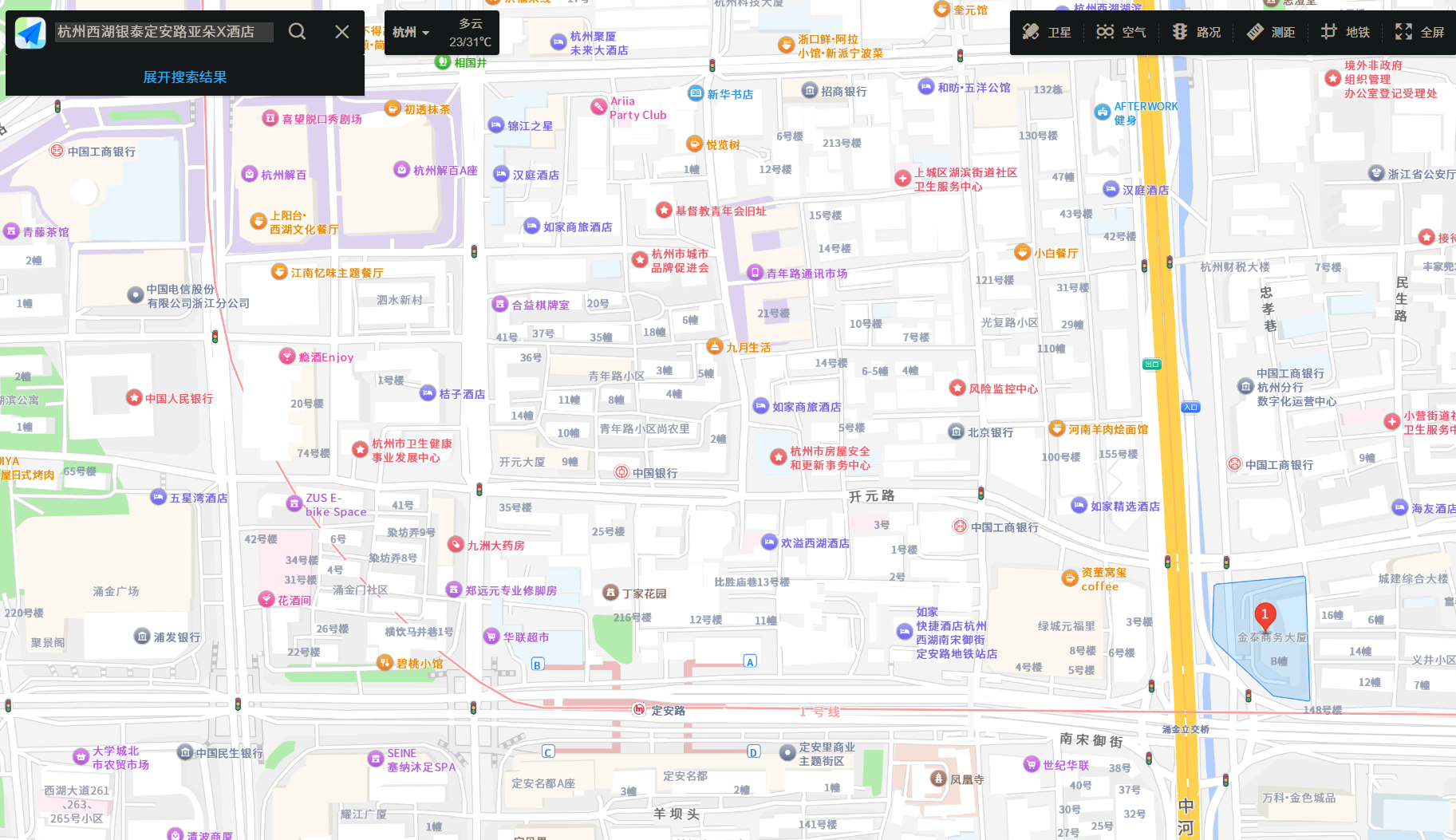
Task: Click the 花酒间 marker
Action: [x=266, y=599]
